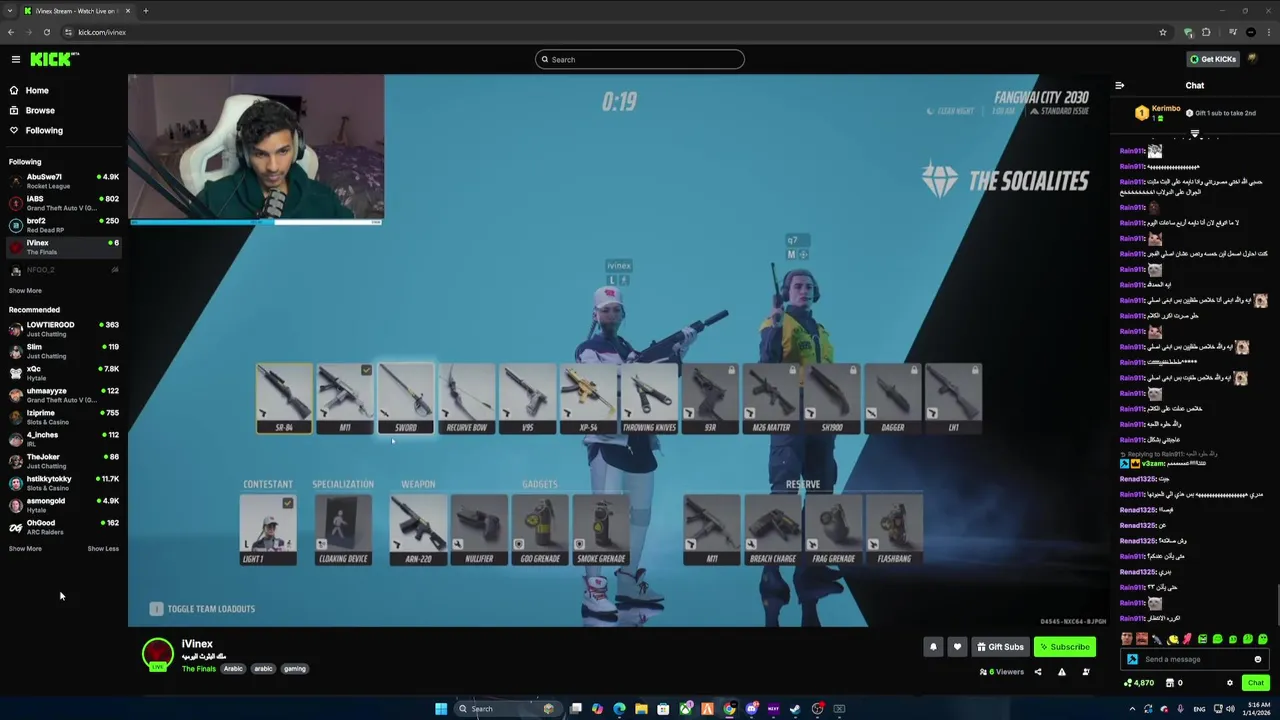Collapse Recommended list with Show Less
1280x720 pixels.
coord(102,549)
